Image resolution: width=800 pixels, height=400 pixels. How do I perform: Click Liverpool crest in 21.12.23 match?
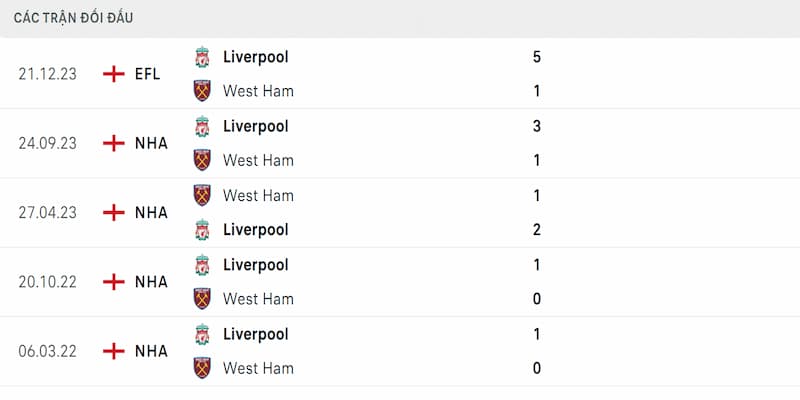(x=203, y=57)
